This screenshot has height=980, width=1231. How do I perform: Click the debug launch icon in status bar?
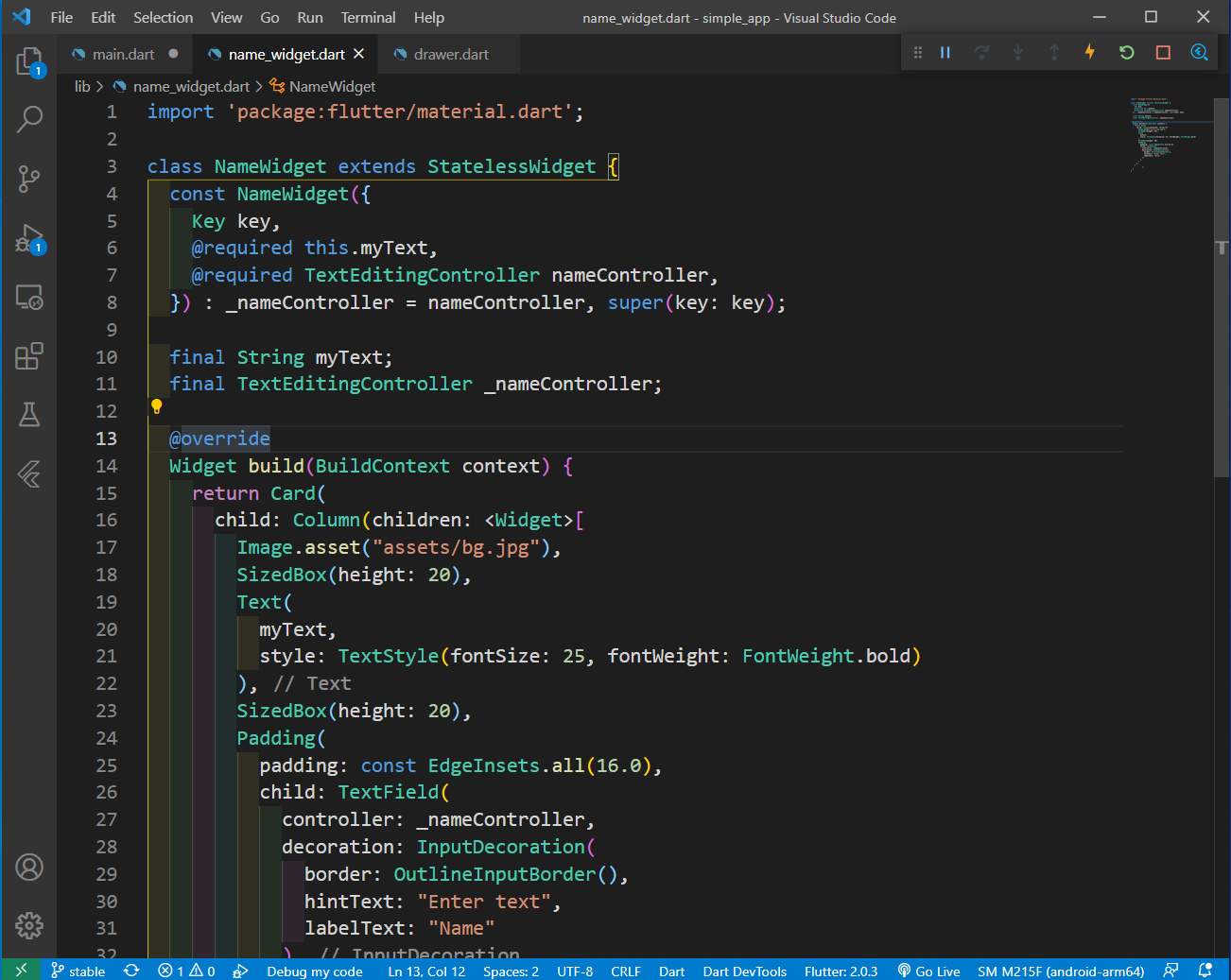(x=240, y=971)
